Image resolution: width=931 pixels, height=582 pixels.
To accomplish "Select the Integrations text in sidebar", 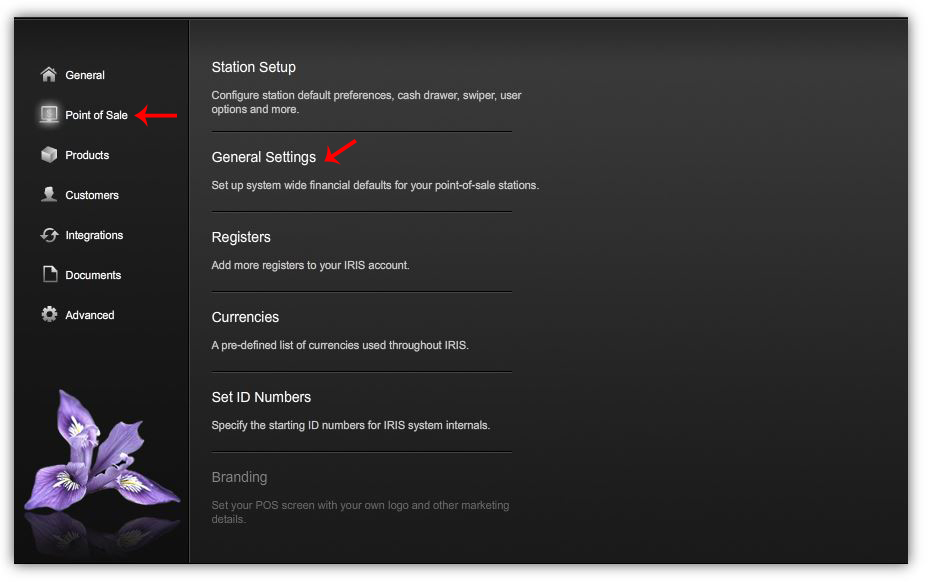I will 94,235.
